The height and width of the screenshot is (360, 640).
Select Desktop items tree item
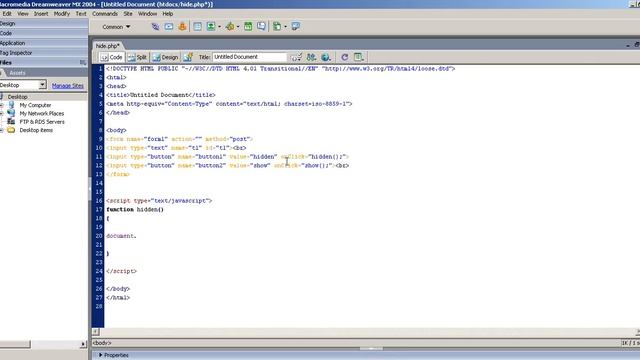(36, 130)
